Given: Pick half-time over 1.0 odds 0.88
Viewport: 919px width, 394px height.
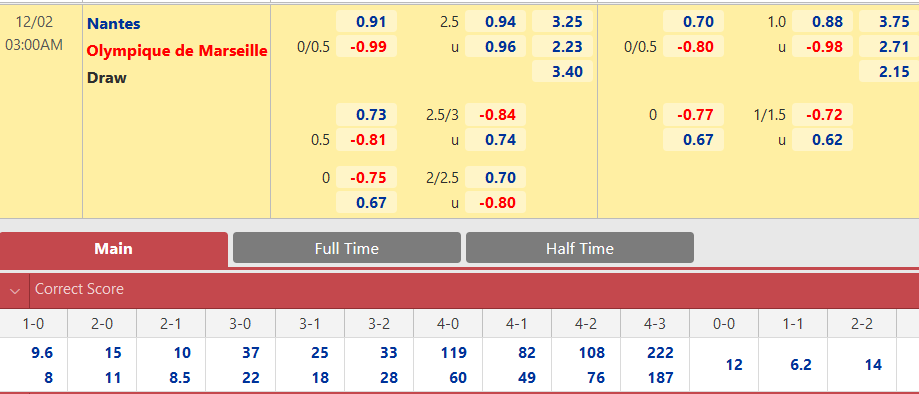Looking at the screenshot, I should click(x=822, y=22).
